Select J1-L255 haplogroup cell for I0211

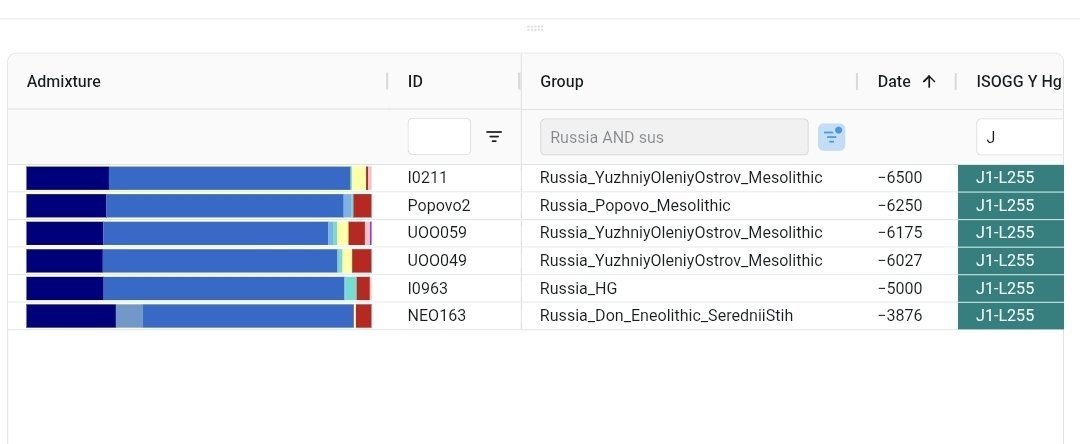pos(1010,178)
